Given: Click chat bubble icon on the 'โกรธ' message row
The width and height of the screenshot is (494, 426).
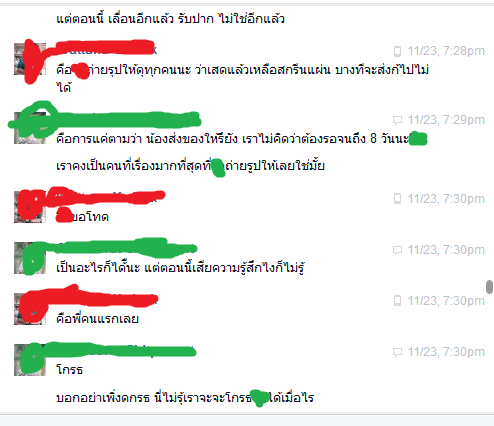Looking at the screenshot, I should pyautogui.click(x=397, y=352).
